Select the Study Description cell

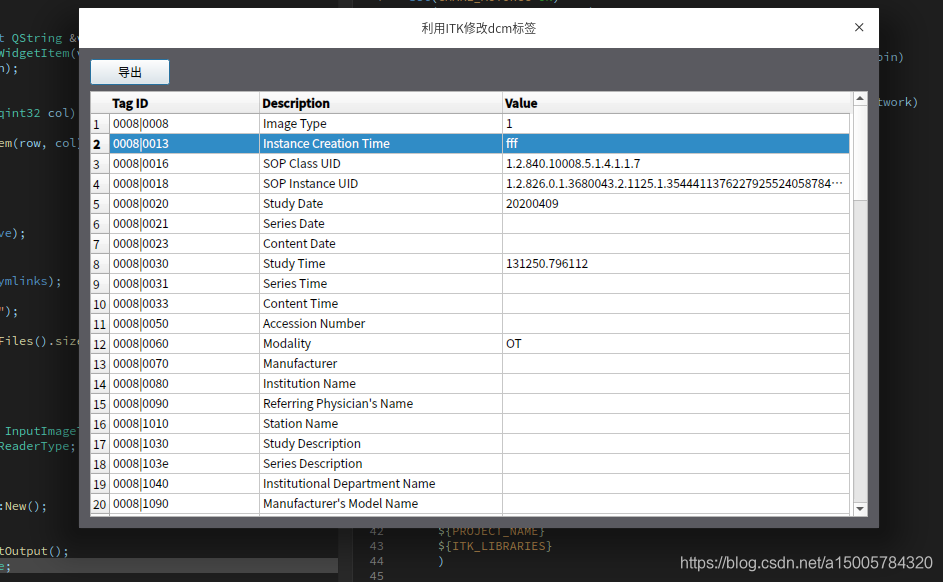[381, 443]
